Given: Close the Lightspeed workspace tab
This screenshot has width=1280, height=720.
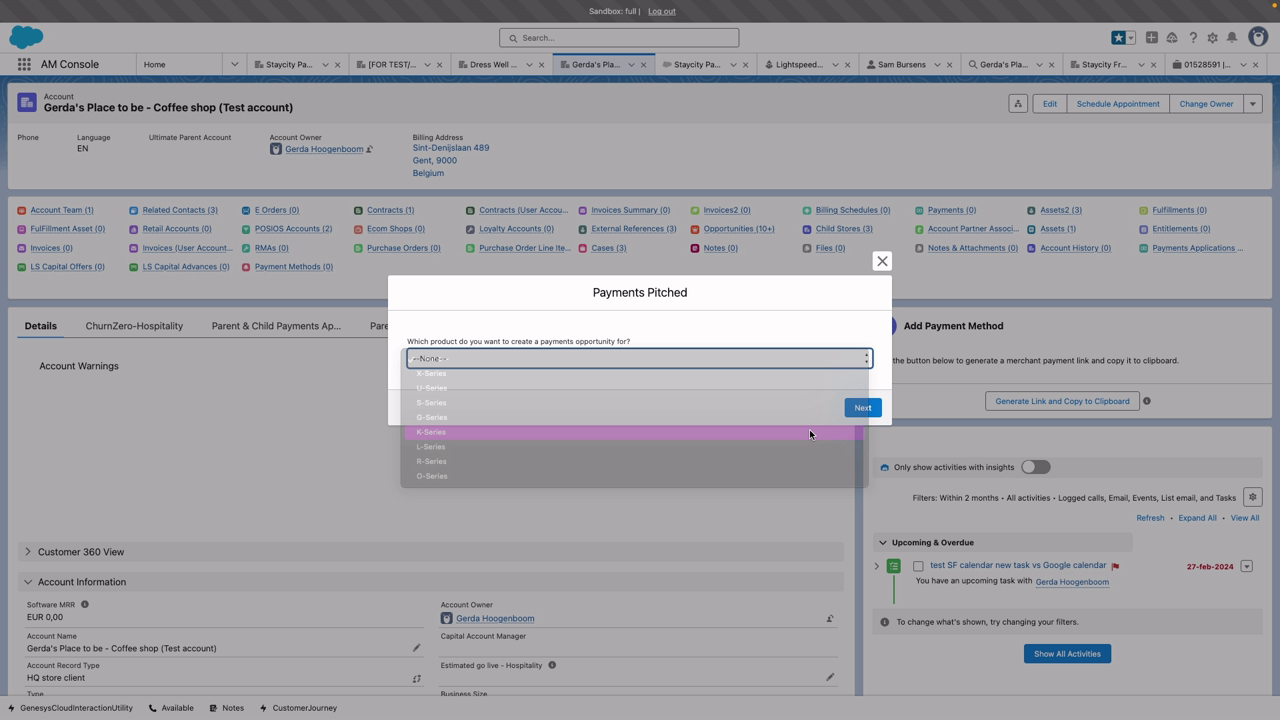Looking at the screenshot, I should [847, 65].
